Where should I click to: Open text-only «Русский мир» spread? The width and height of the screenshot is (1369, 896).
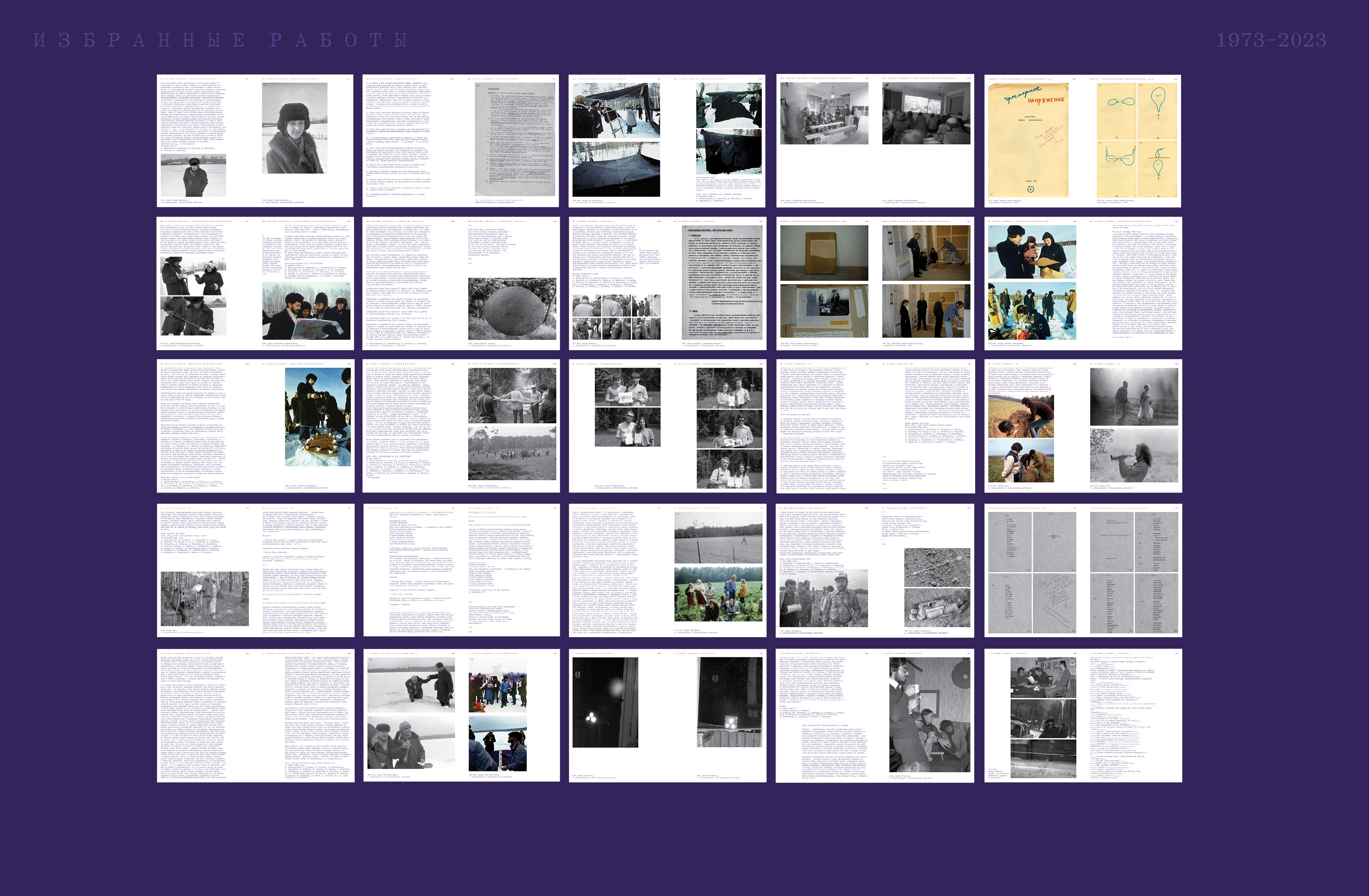coord(255,716)
